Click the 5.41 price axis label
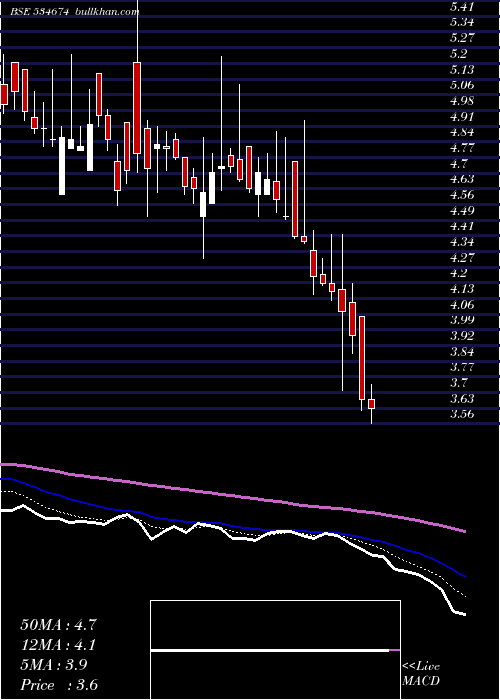500x700 pixels. [x=462, y=7]
